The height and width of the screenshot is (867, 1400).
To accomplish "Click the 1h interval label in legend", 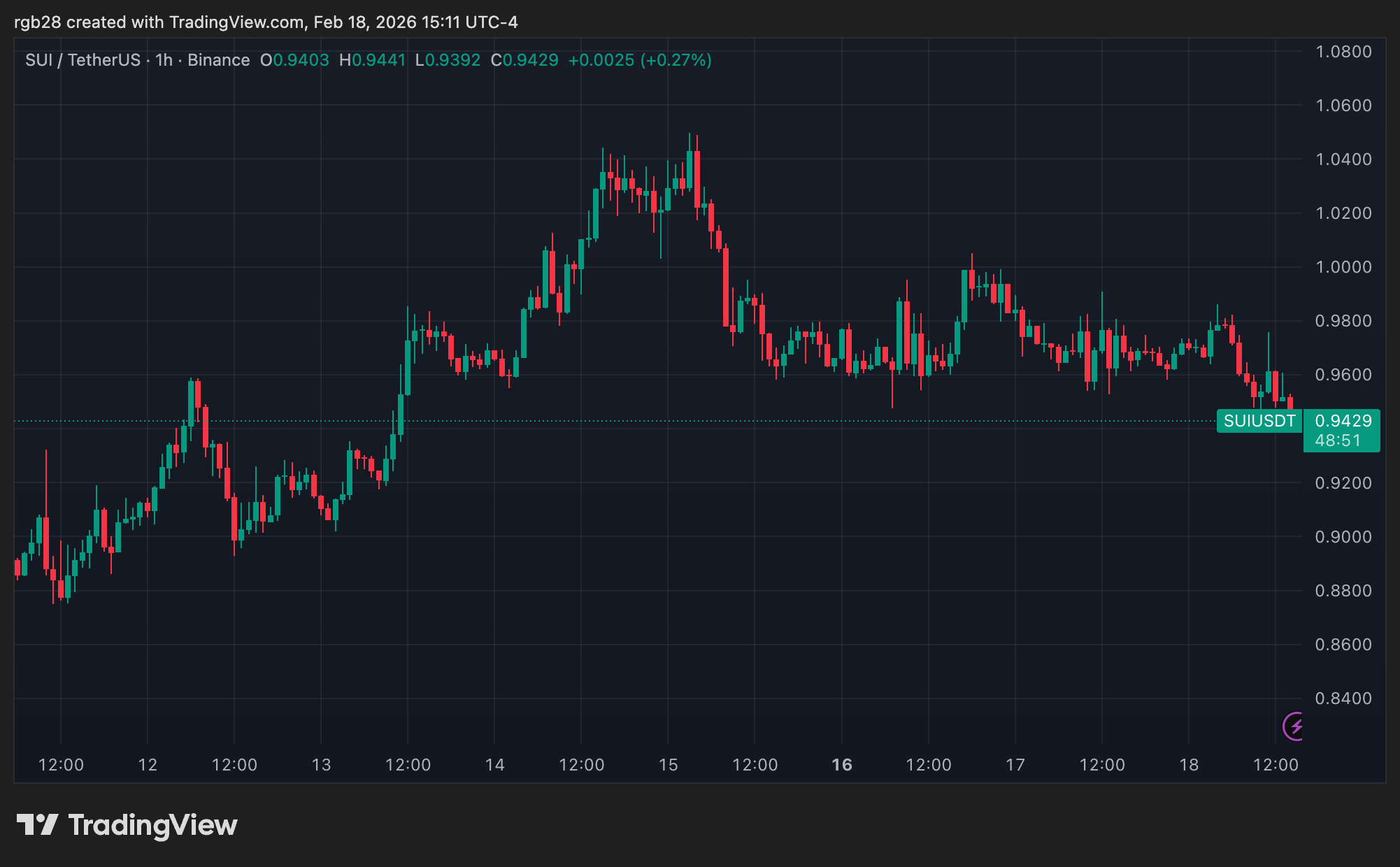I will (164, 60).
